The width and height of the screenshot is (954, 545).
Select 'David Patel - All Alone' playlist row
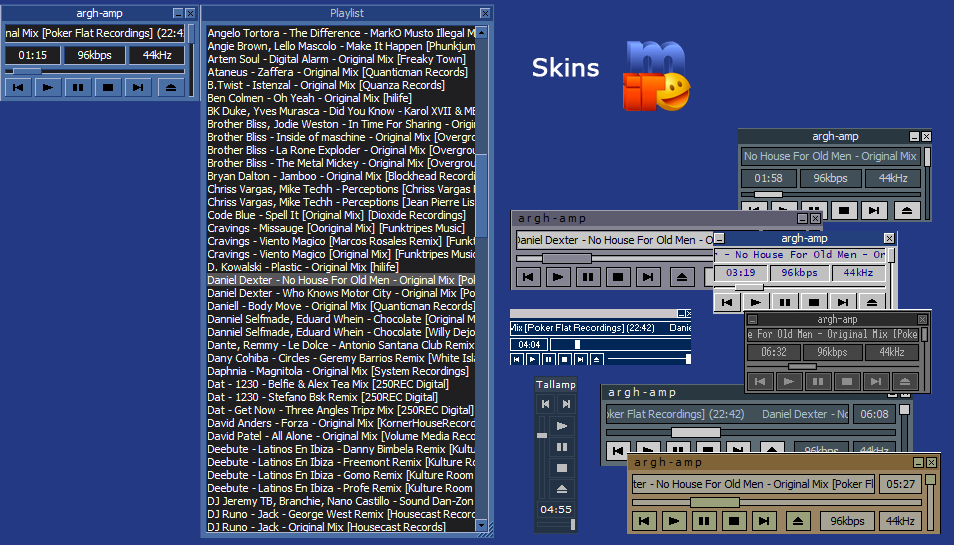coord(341,436)
